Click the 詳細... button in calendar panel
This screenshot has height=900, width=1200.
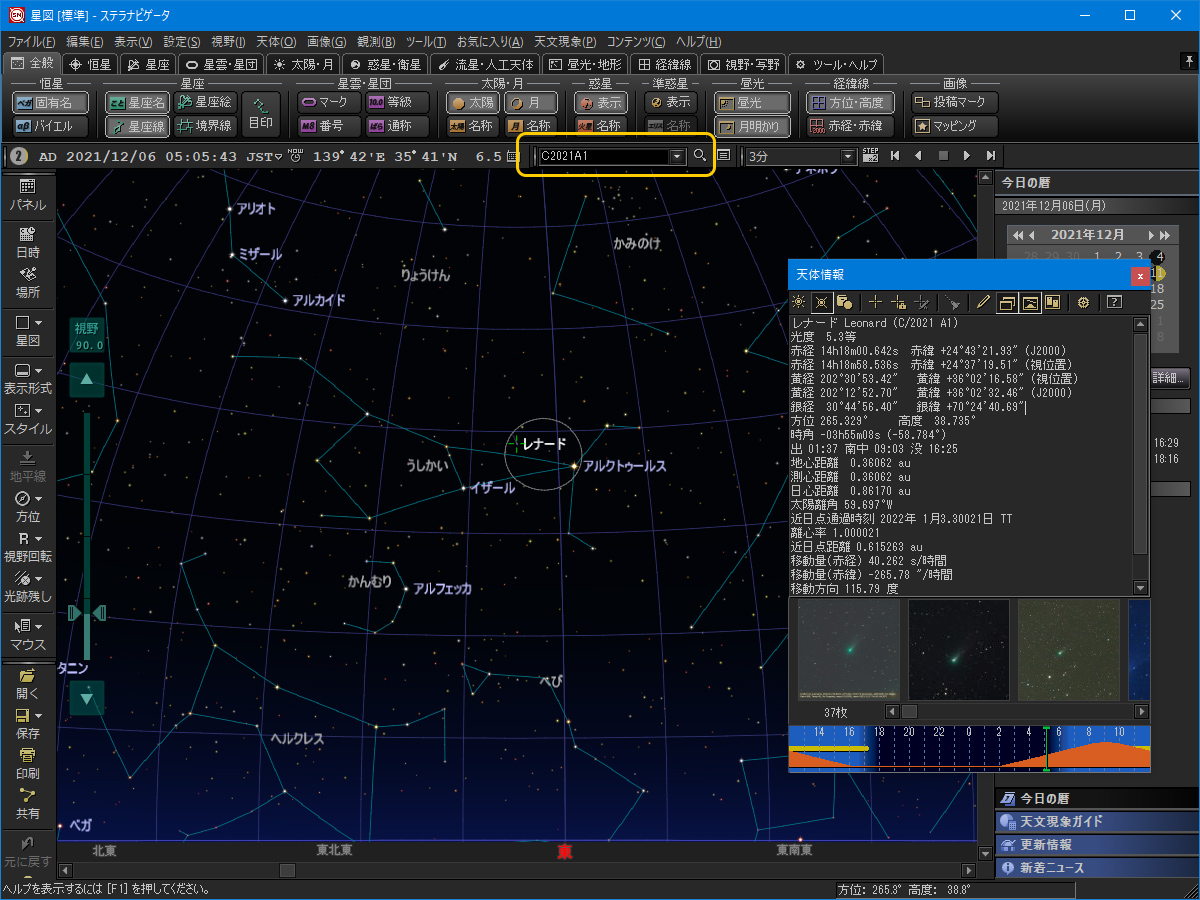[1171, 378]
